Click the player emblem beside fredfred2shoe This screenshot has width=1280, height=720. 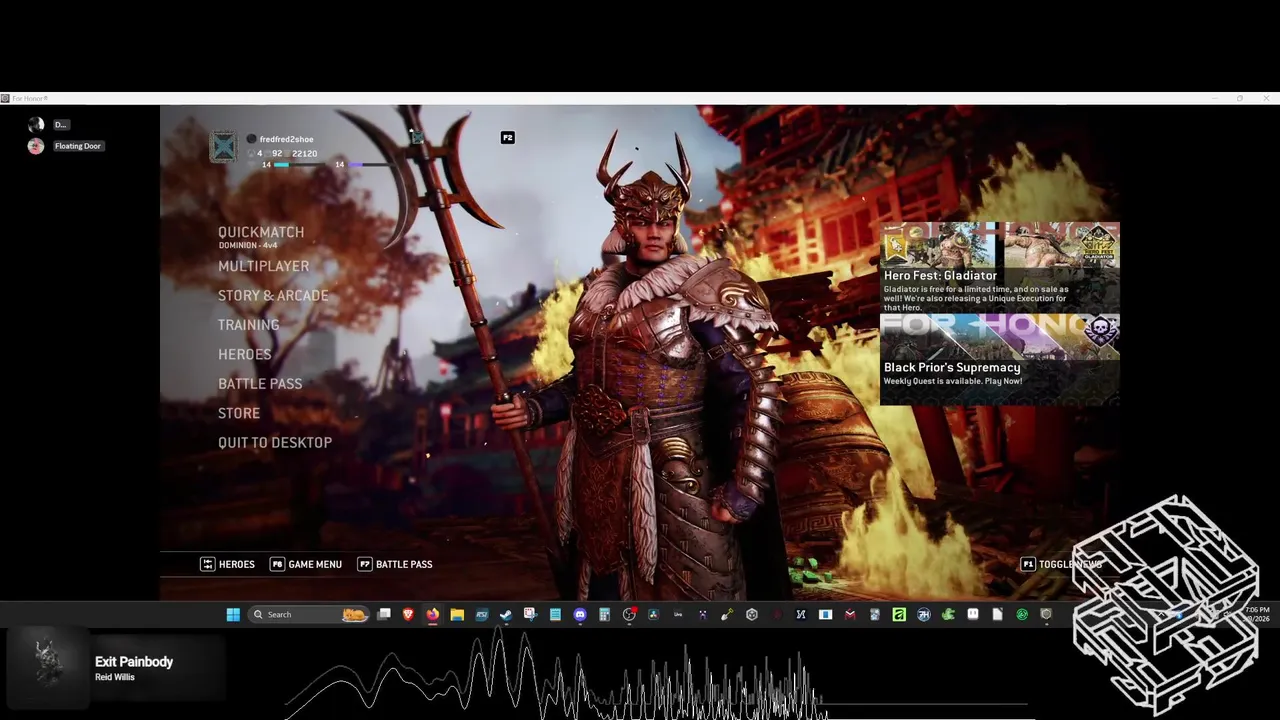[223, 147]
